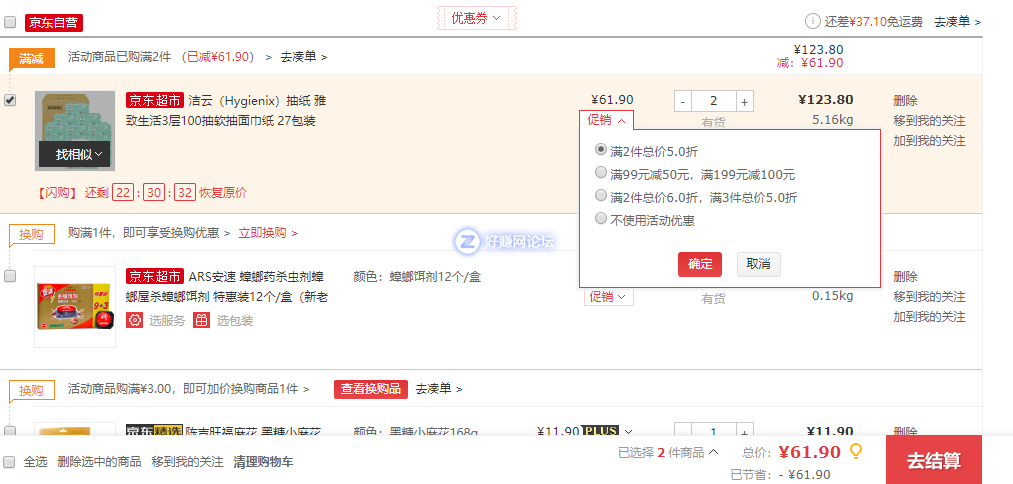Open the 优惠券 coupon dropdown
This screenshot has width=1013, height=484.
coord(477,18)
